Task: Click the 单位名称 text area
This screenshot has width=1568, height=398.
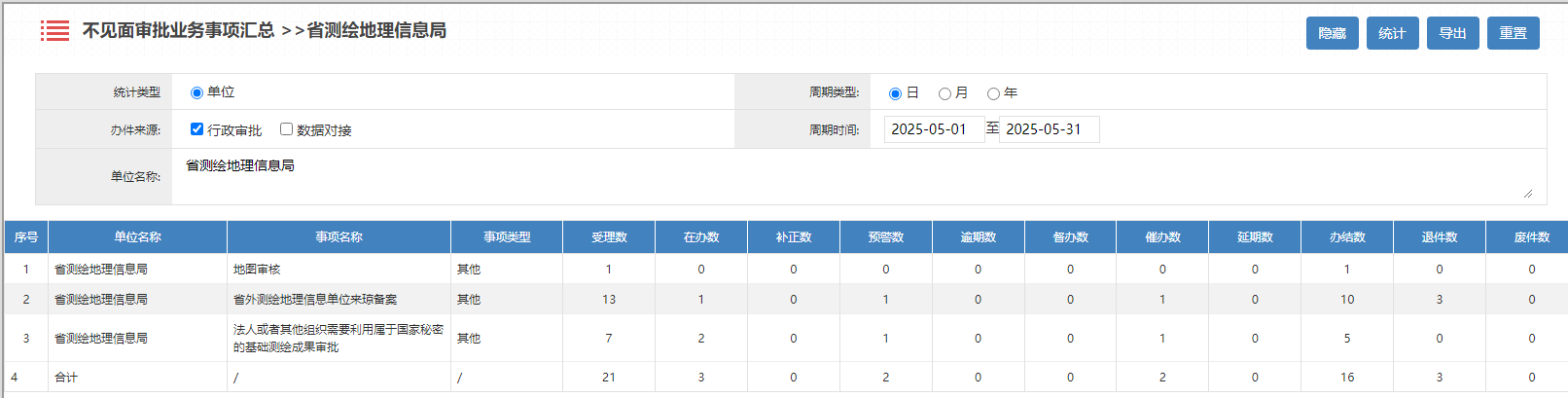Action: pos(856,176)
